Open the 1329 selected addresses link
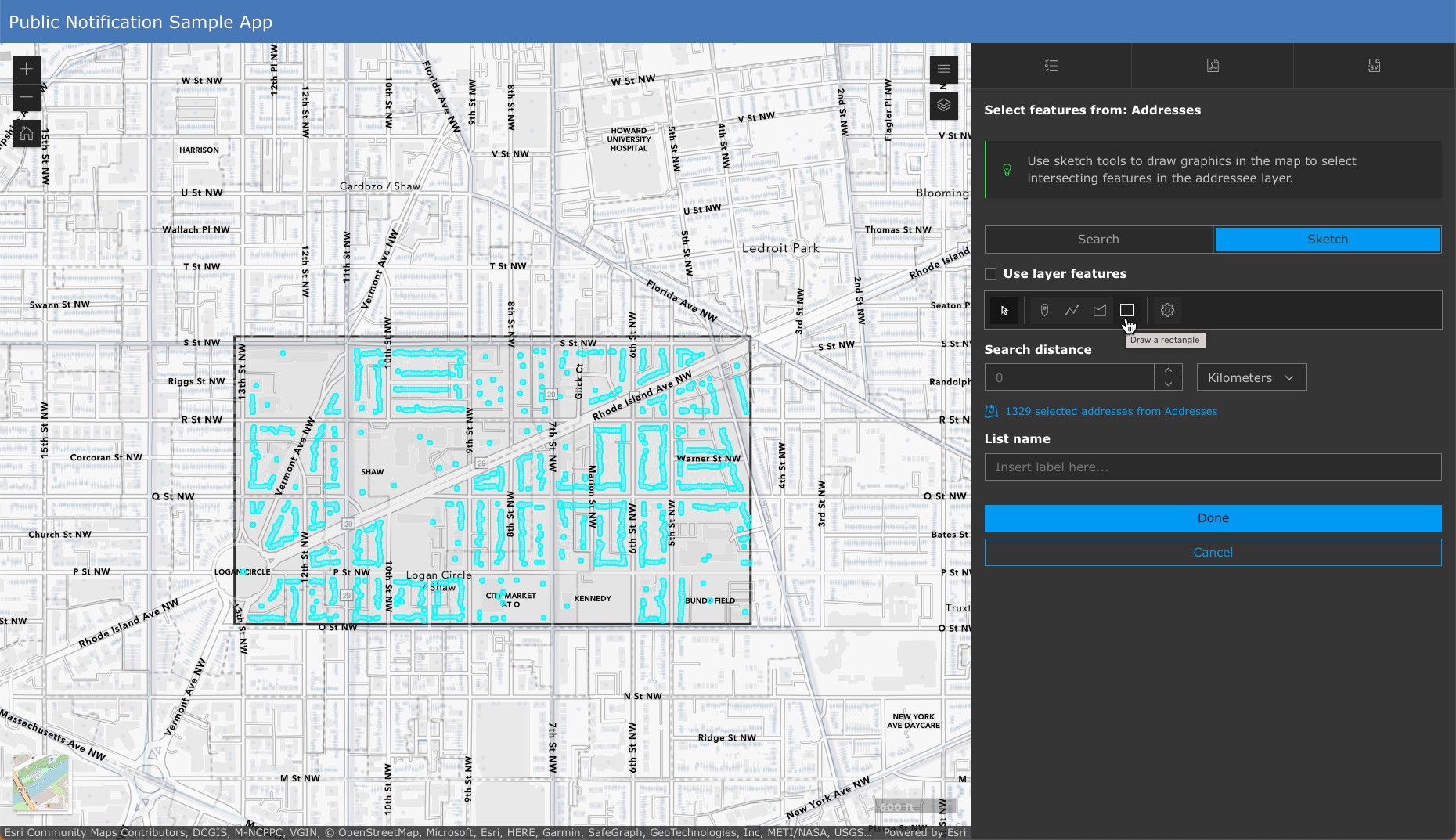This screenshot has width=1456, height=840. click(1111, 411)
